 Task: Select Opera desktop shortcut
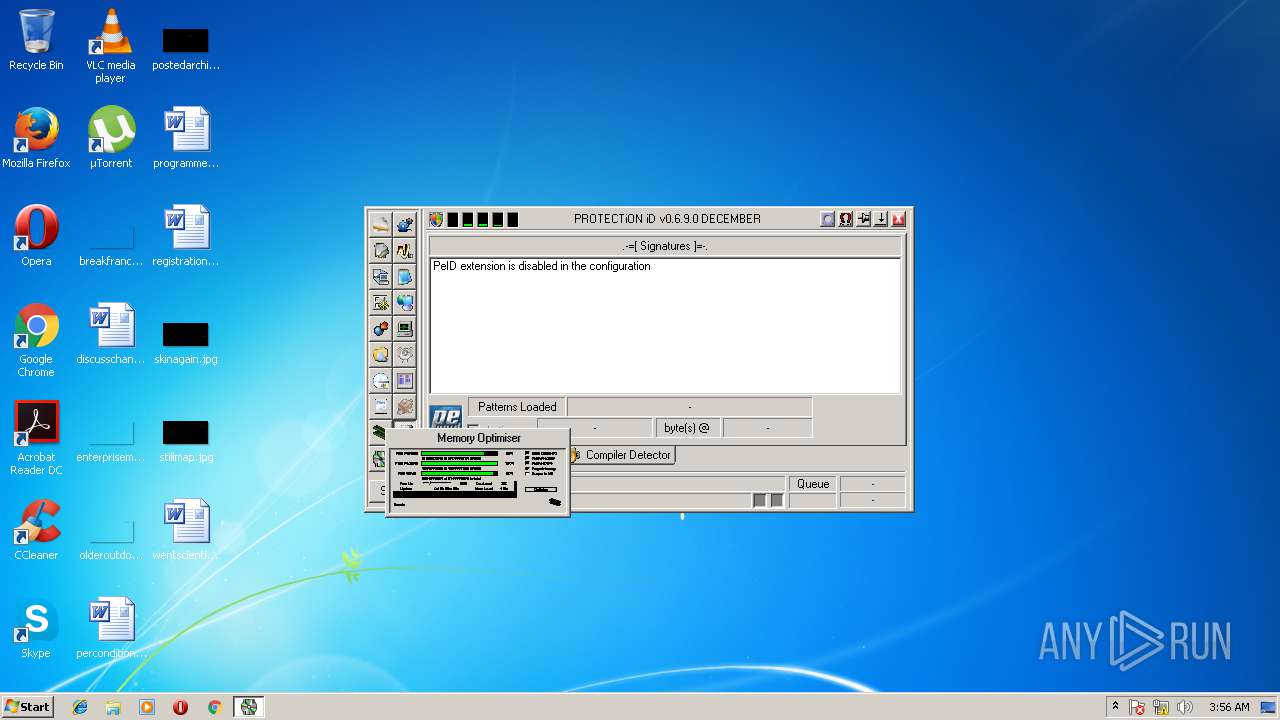tap(36, 236)
